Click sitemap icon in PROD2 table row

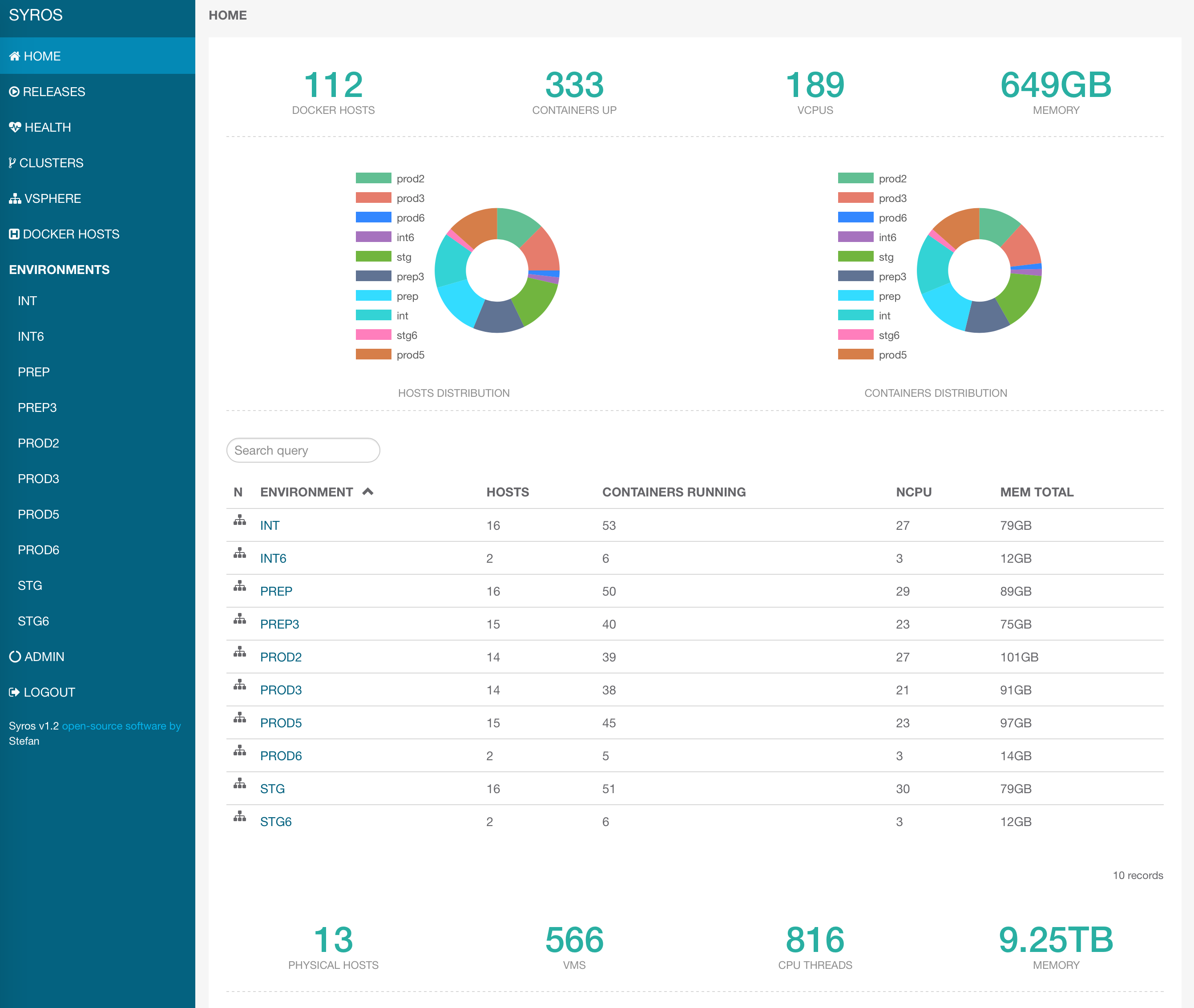click(x=239, y=652)
